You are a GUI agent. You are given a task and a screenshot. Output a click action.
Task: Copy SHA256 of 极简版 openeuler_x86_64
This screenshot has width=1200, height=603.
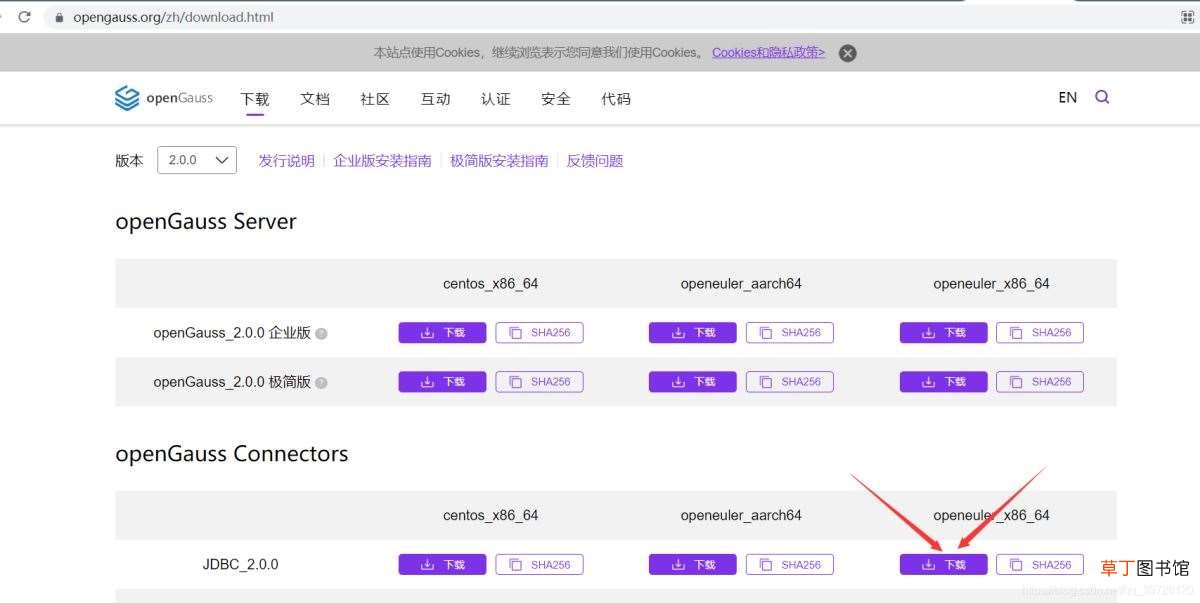[1040, 382]
